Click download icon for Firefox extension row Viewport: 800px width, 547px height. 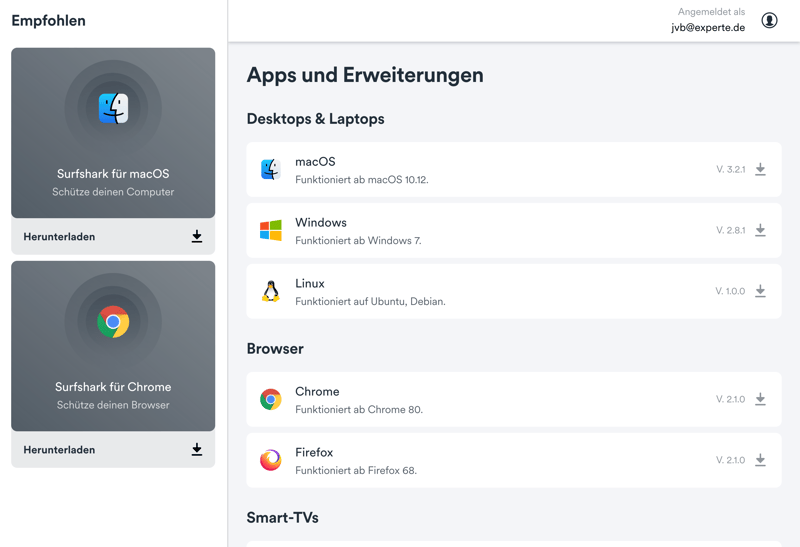pos(760,461)
